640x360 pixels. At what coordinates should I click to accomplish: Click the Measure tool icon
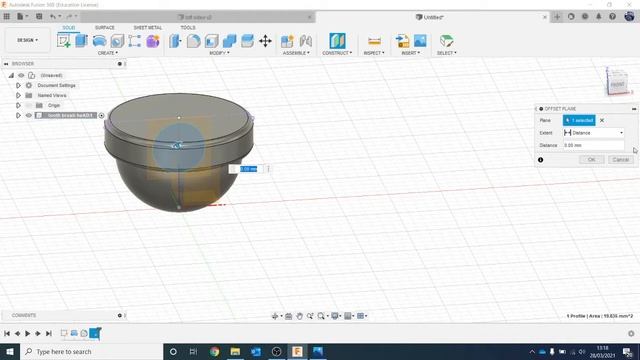(374, 41)
